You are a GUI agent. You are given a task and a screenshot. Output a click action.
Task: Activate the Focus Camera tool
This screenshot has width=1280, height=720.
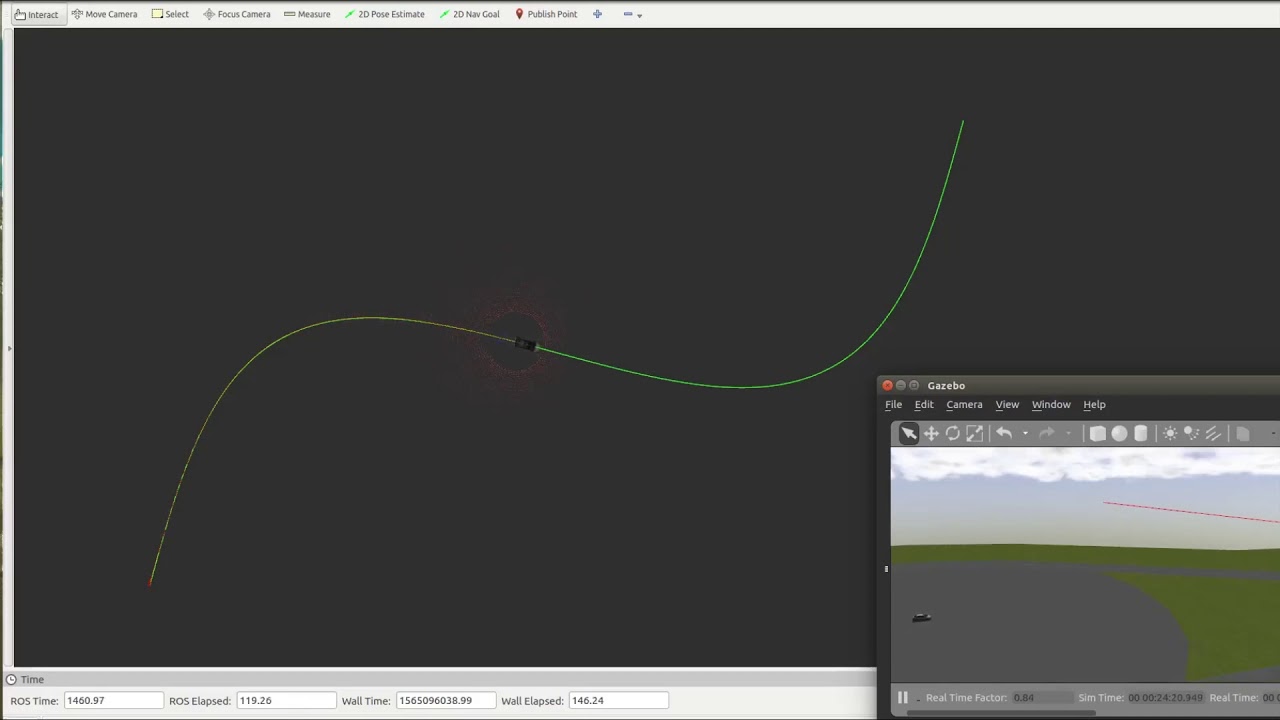(236, 14)
